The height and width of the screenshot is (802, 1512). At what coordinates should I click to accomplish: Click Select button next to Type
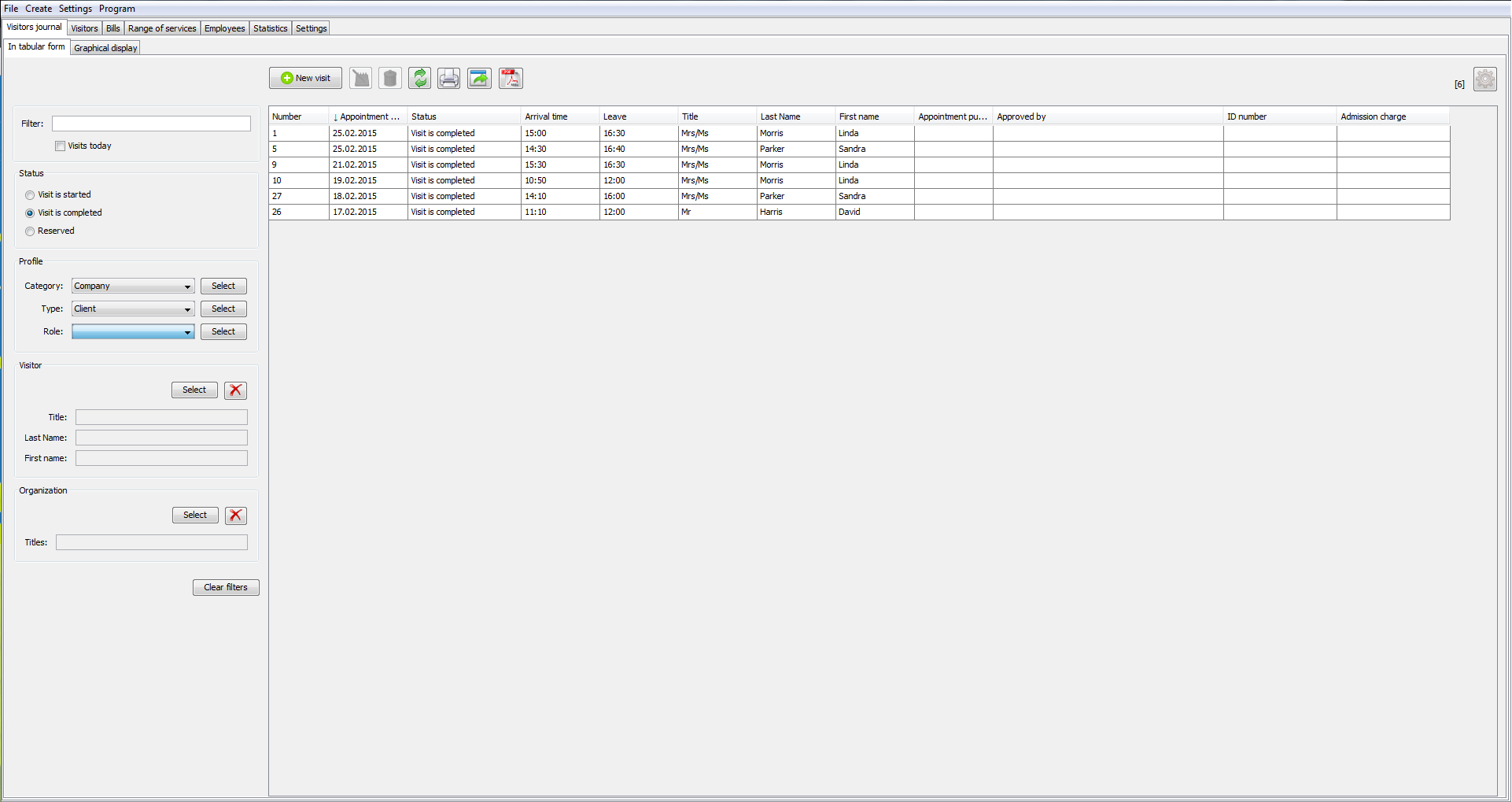(x=223, y=309)
